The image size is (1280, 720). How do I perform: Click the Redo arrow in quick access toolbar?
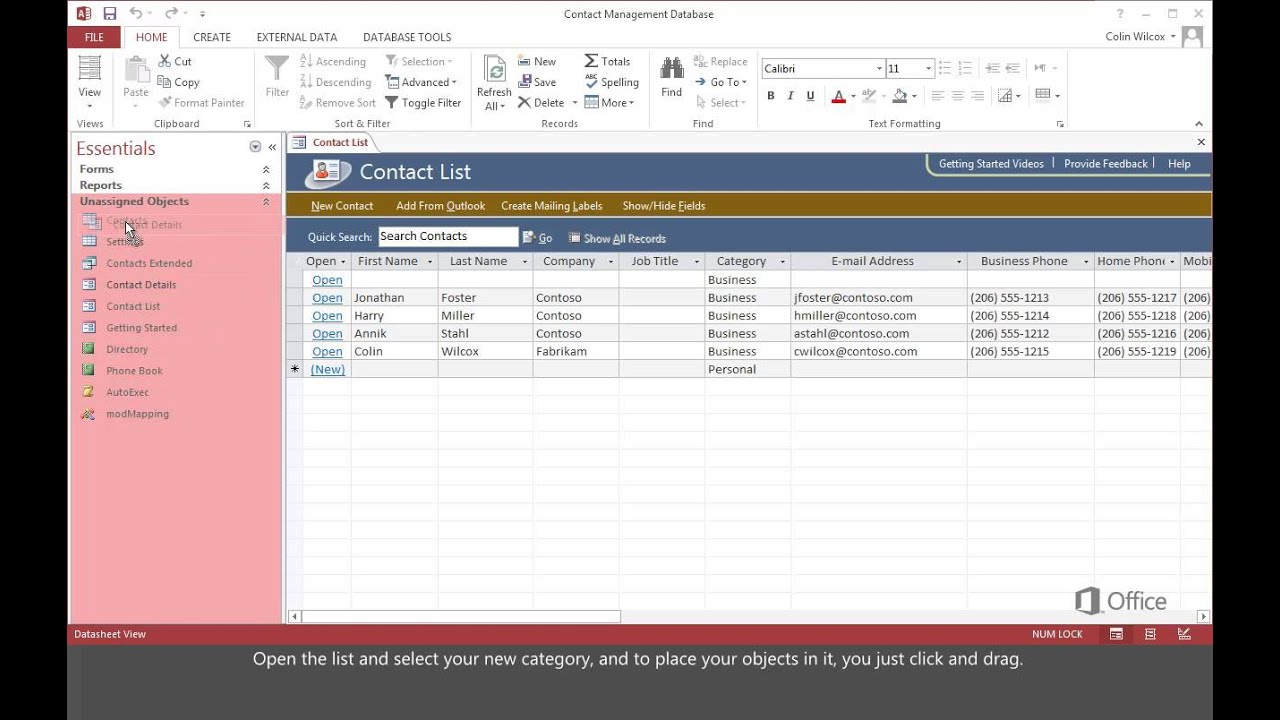point(170,14)
